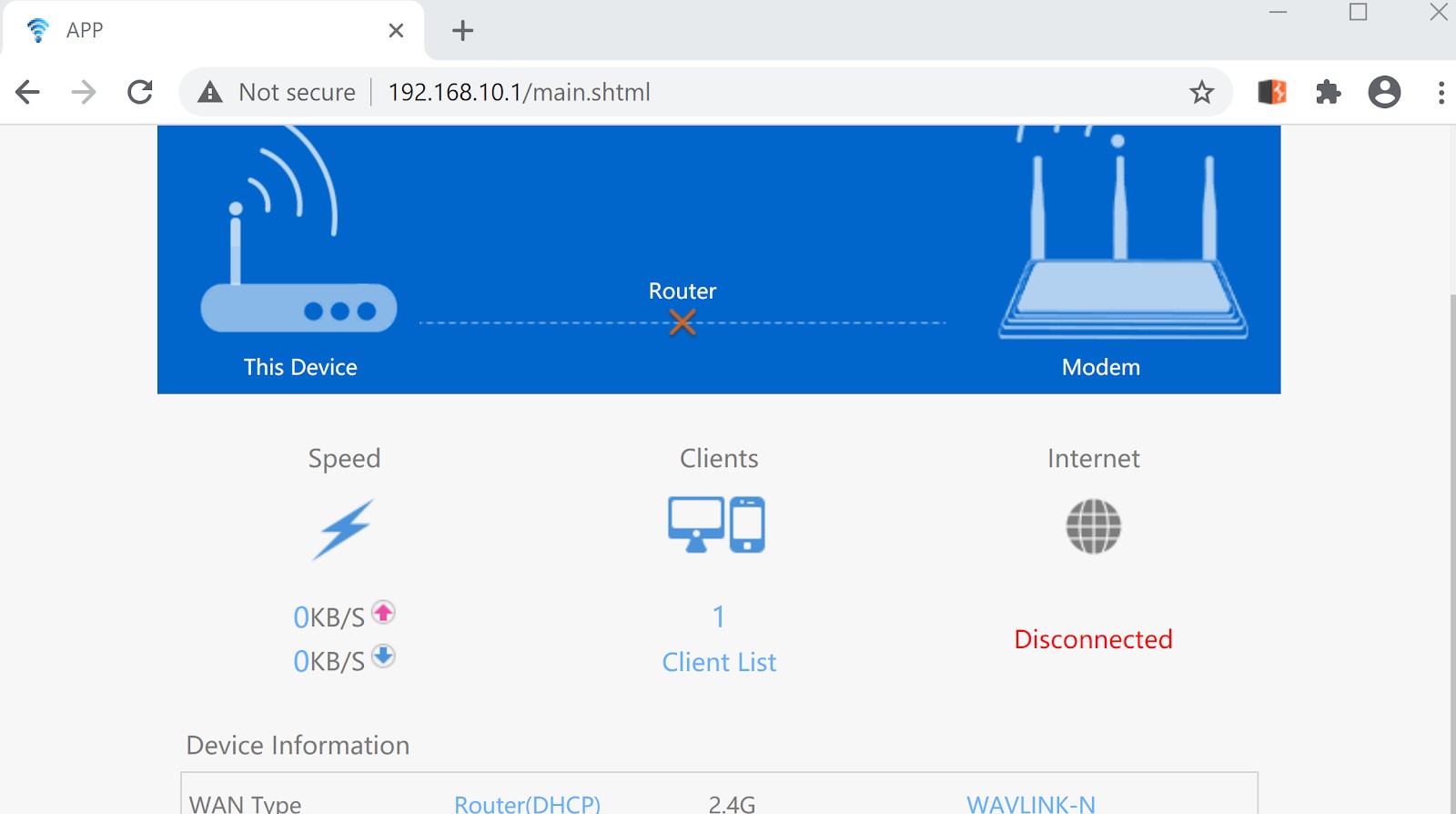The image size is (1456, 814).
Task: Click the This Device caption
Action: pyautogui.click(x=300, y=367)
